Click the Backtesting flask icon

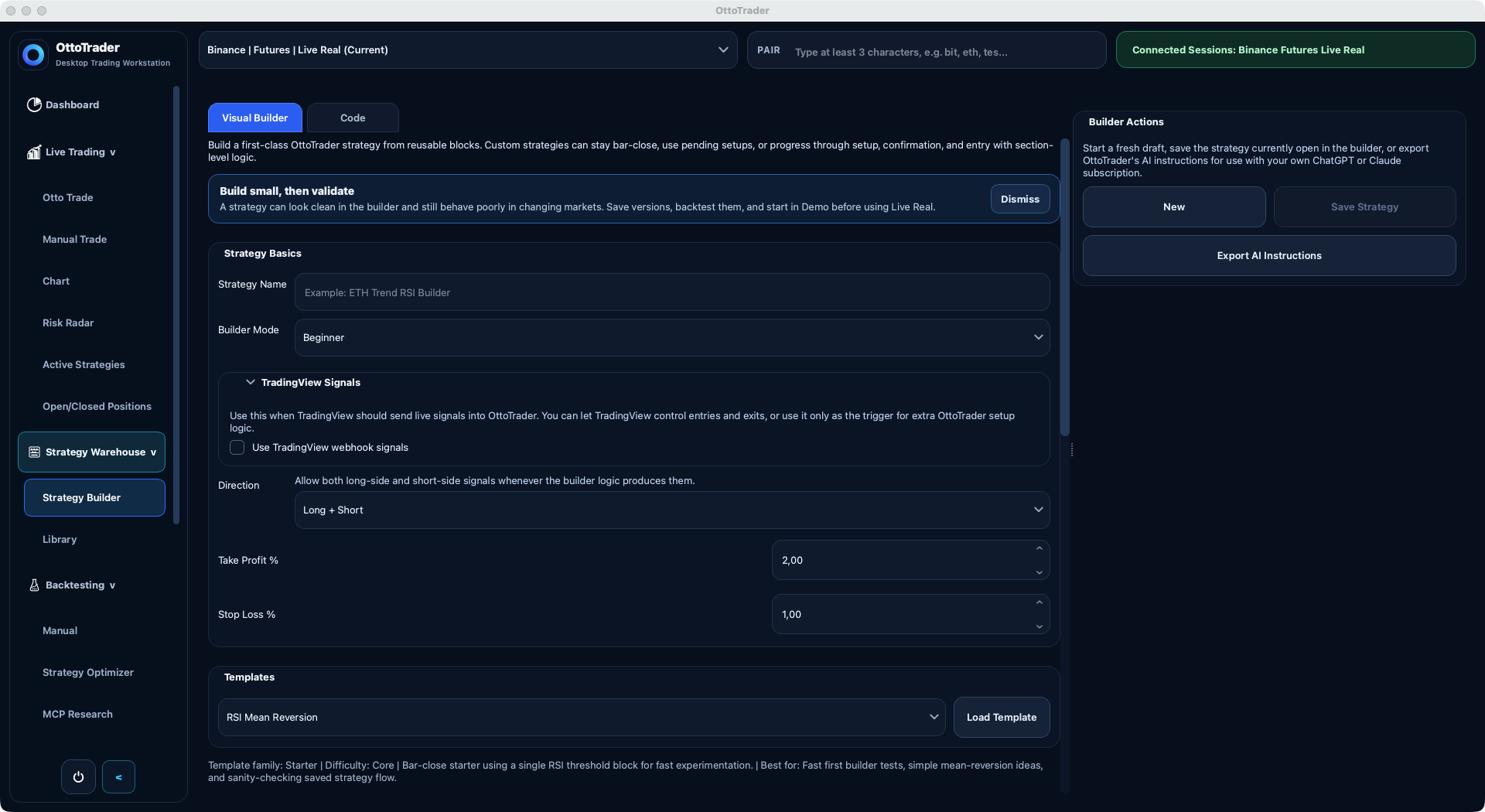point(34,585)
